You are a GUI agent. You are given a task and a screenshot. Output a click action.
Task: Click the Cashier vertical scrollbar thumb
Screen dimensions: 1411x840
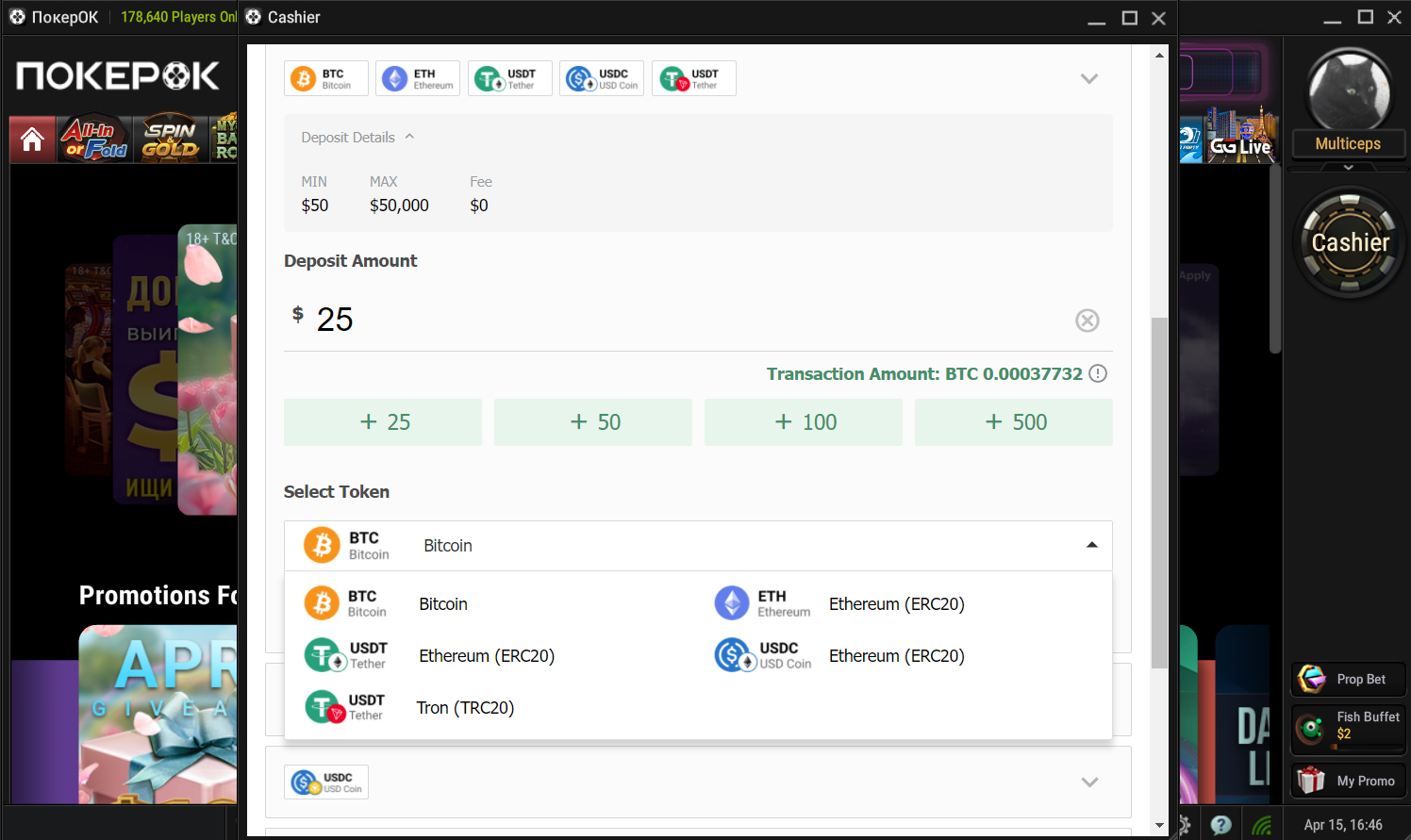(x=1159, y=490)
